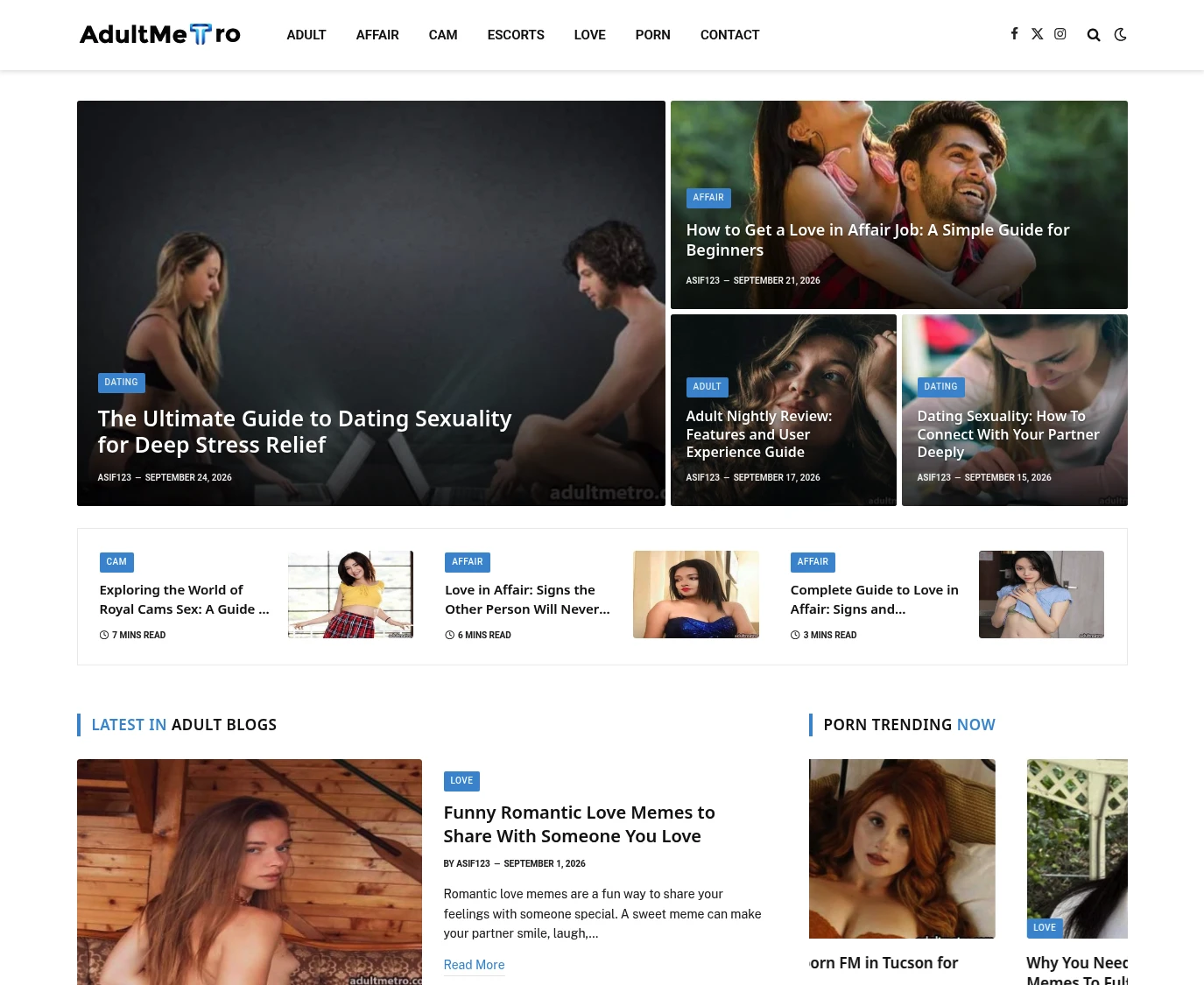Click the LOVE badge above Funny Romantic Memes
Screen dimensions: 1204x985
coord(461,781)
